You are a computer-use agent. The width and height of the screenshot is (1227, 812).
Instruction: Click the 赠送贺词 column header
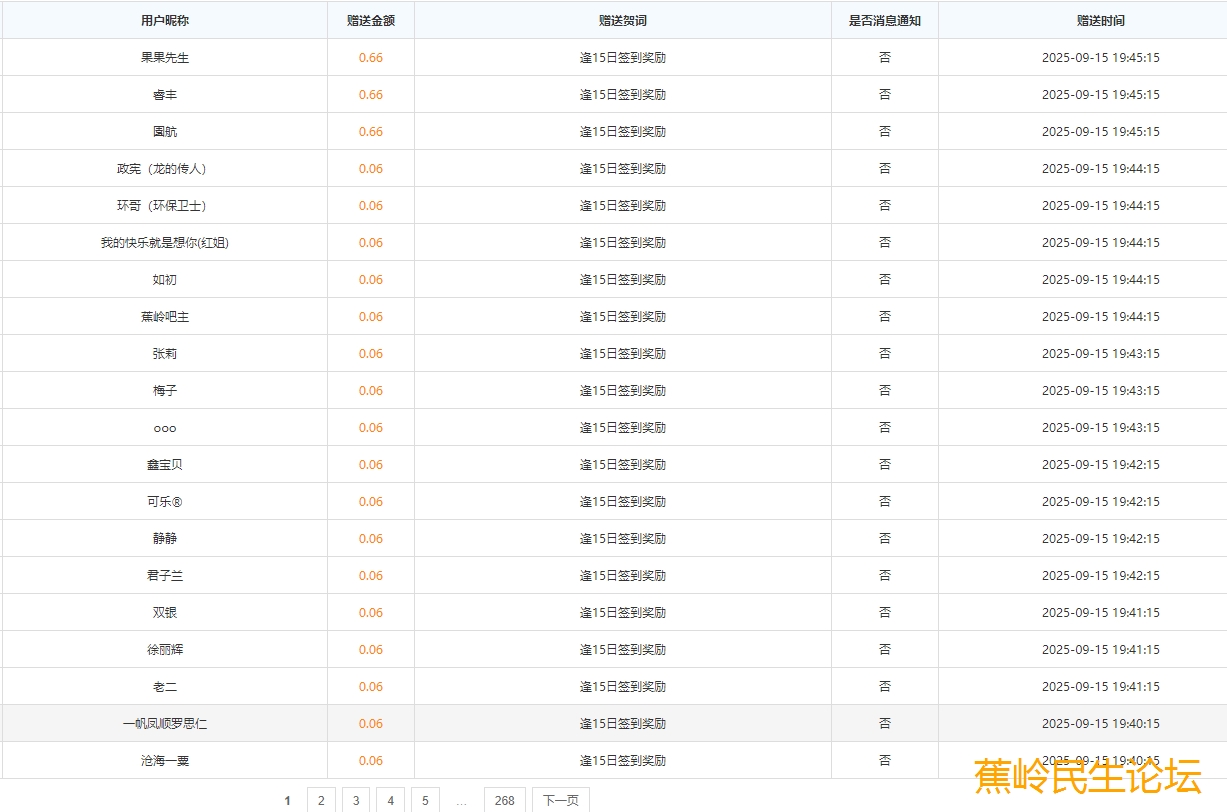(x=622, y=20)
